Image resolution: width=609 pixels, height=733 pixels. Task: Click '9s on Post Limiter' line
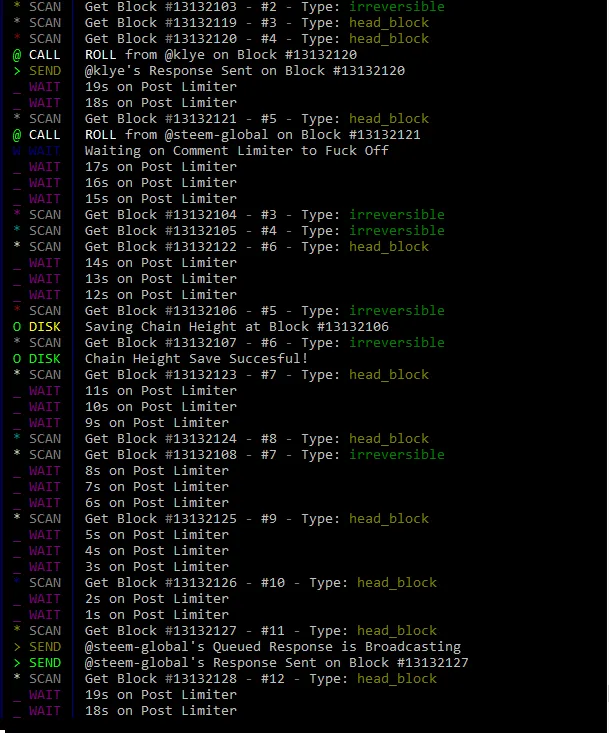[x=157, y=423]
